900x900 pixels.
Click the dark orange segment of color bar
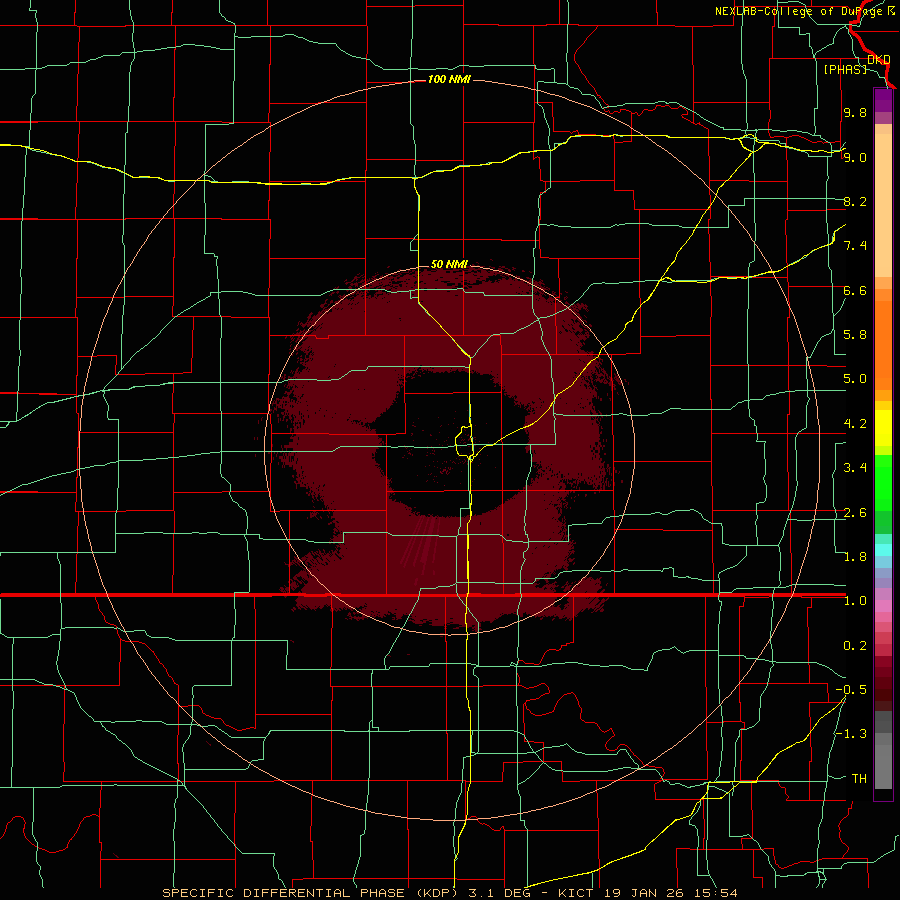(883, 344)
